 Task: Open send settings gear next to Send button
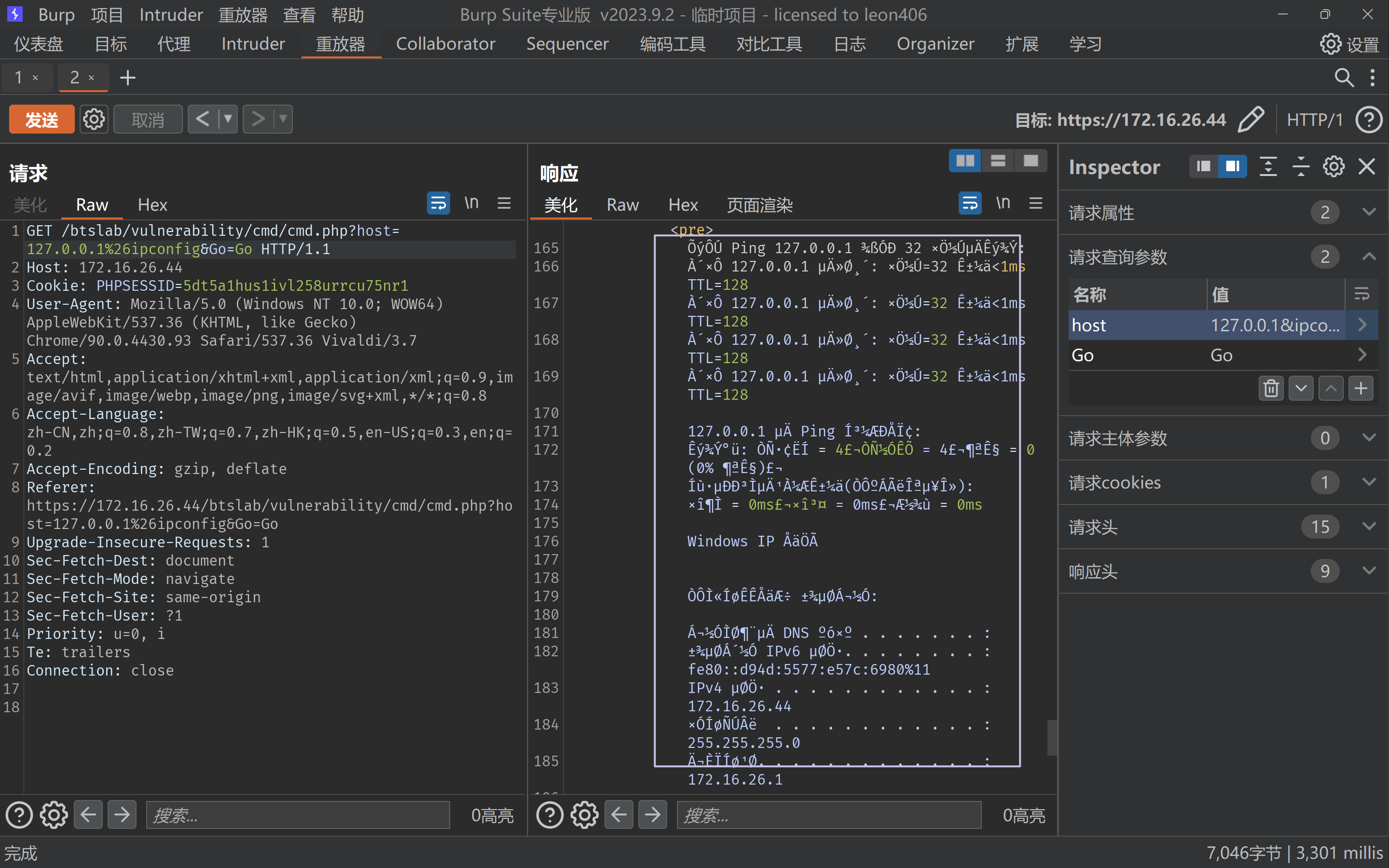pos(94,120)
